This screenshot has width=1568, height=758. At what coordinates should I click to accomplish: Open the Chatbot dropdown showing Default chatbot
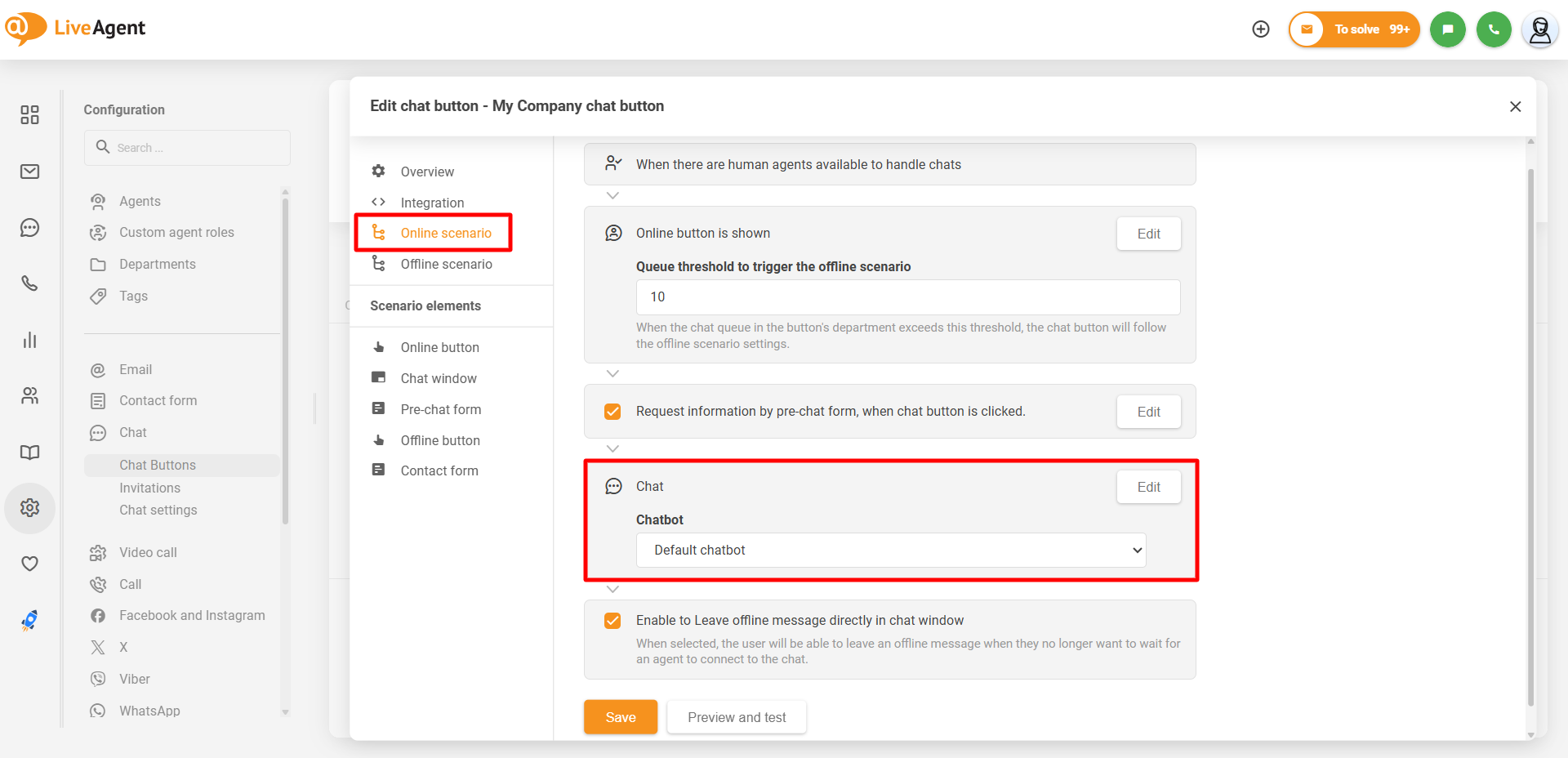(x=890, y=551)
